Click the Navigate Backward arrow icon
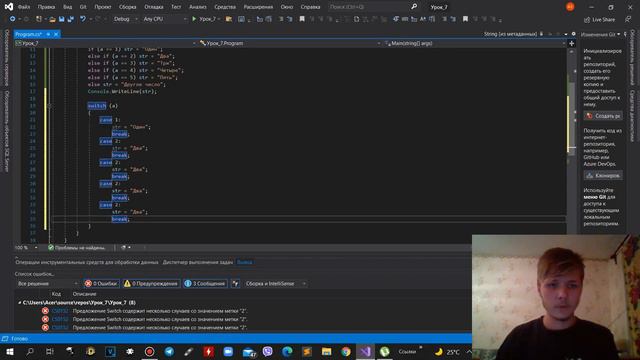 [12, 19]
